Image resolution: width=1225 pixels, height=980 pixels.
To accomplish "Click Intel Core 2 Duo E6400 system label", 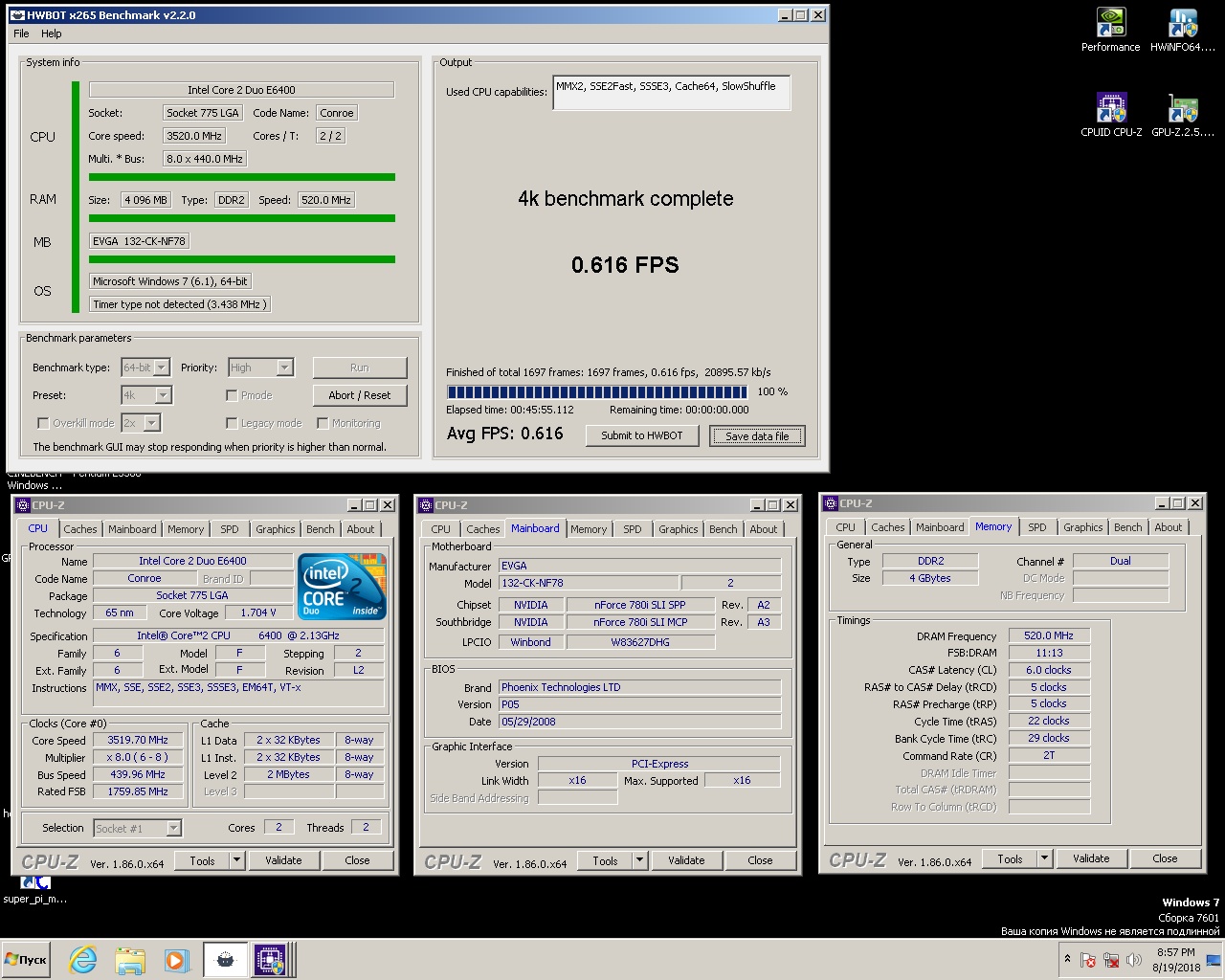I will pos(241,90).
